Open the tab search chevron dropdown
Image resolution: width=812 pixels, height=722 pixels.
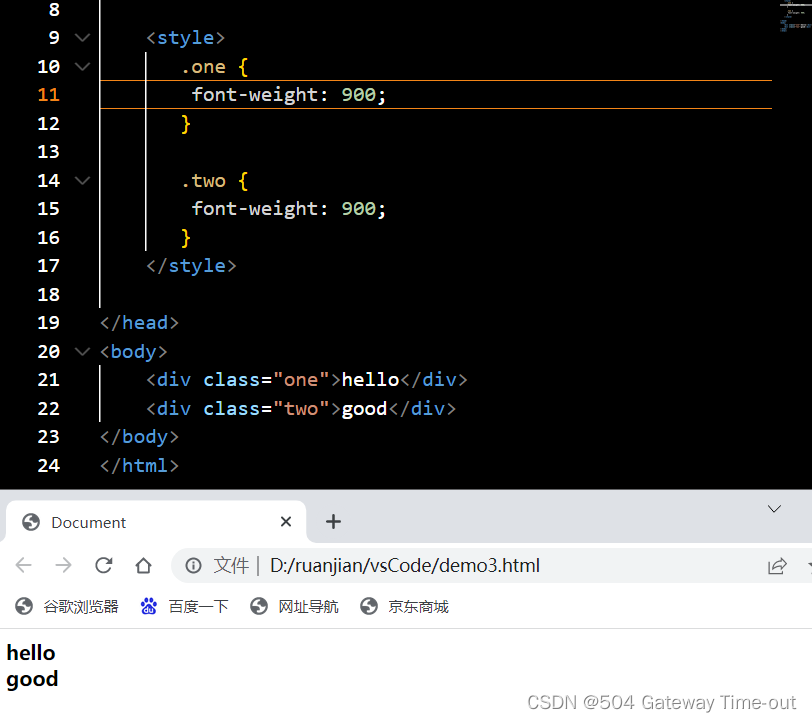click(x=774, y=509)
